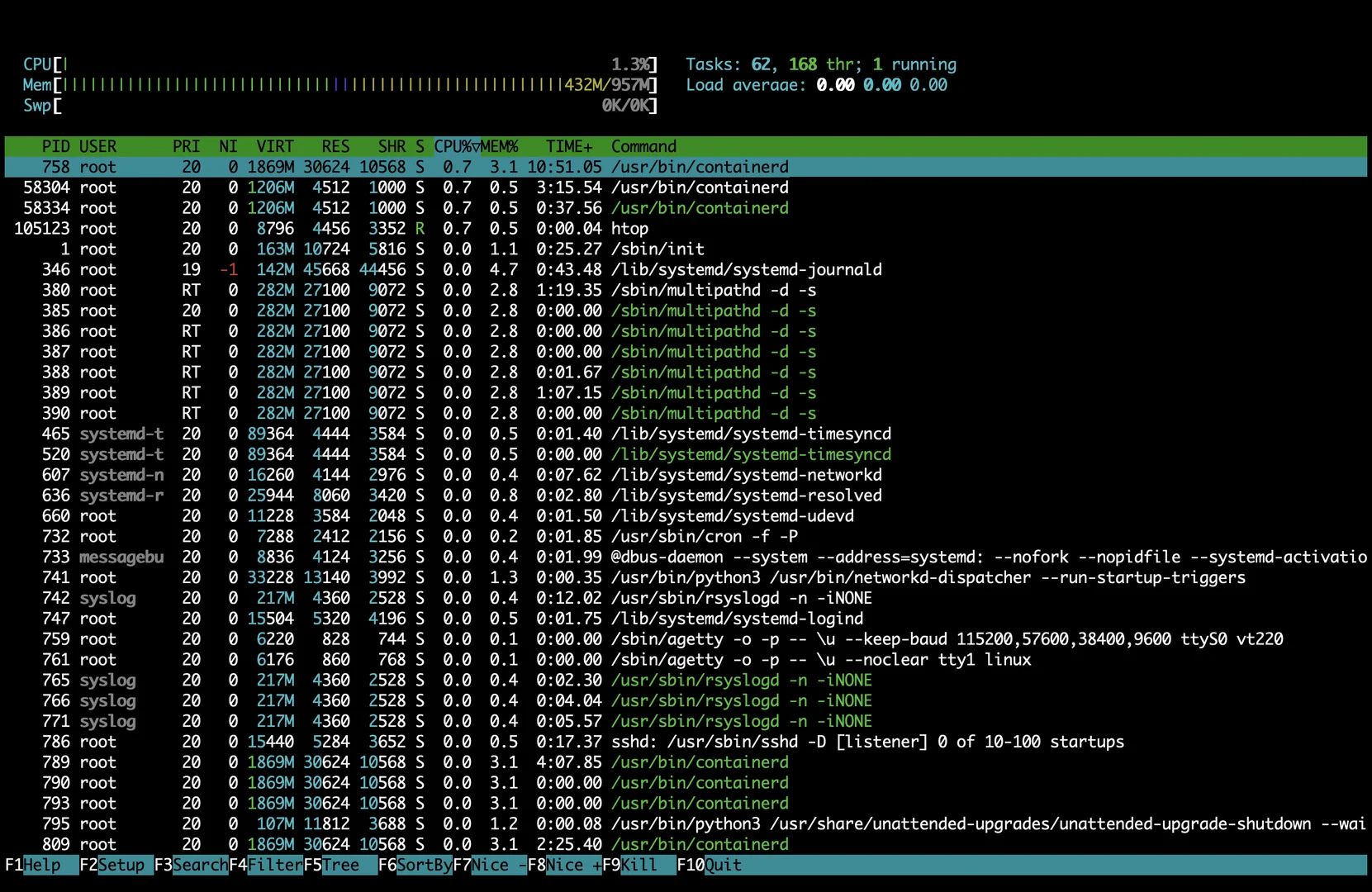
Task: Select systemd-logind process row
Action: [686, 619]
